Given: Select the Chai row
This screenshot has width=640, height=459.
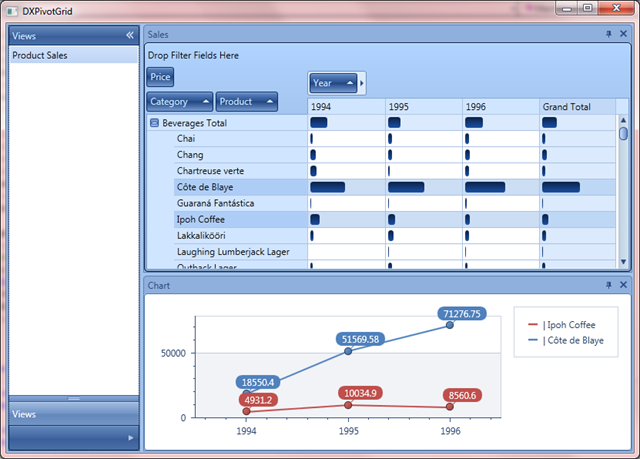Looking at the screenshot, I should 241,139.
